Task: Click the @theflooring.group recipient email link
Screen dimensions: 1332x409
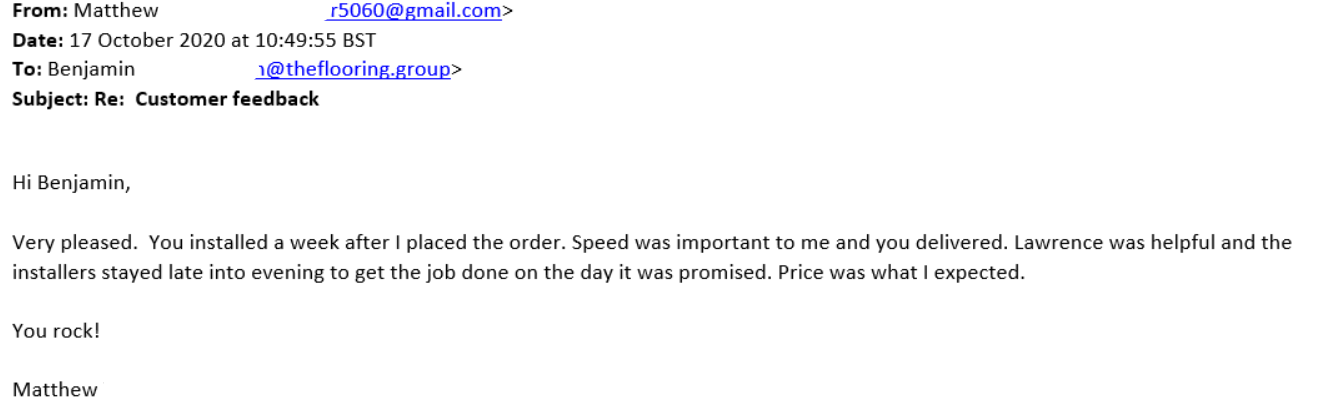Action: click(354, 70)
